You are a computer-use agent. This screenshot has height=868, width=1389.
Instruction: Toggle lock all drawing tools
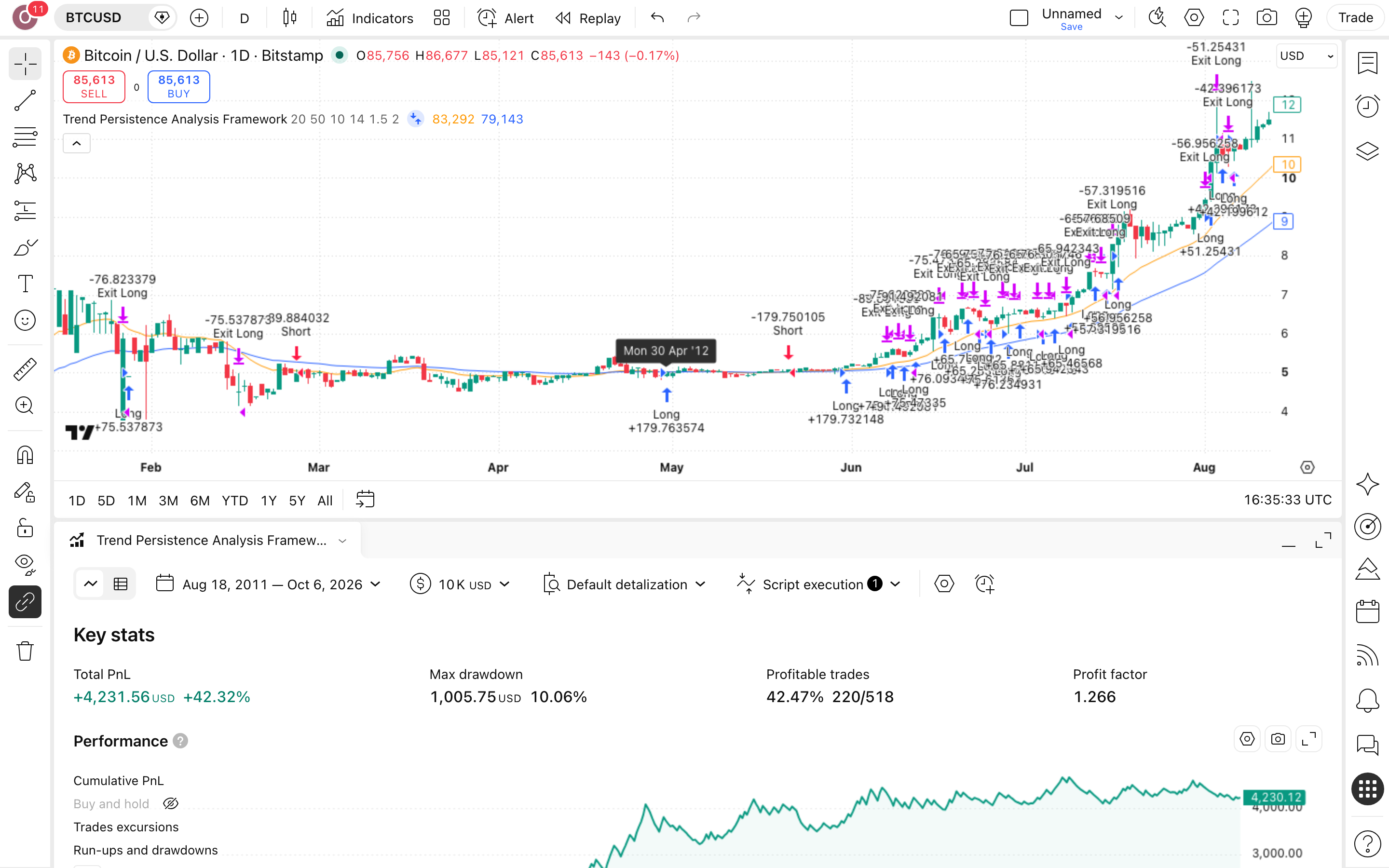[25, 528]
